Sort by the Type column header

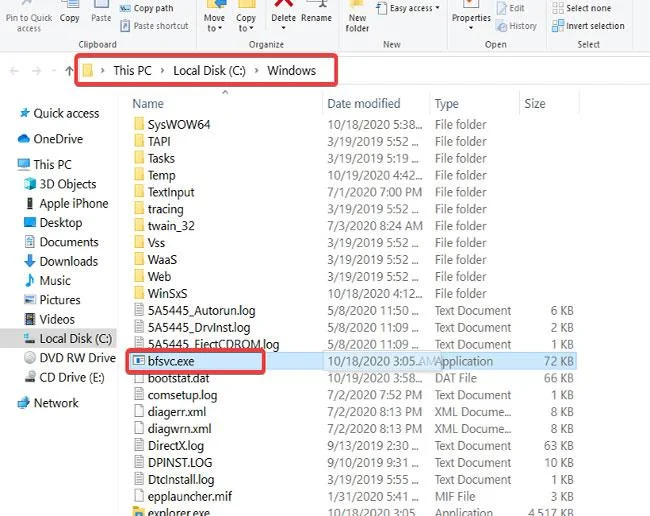click(x=446, y=104)
